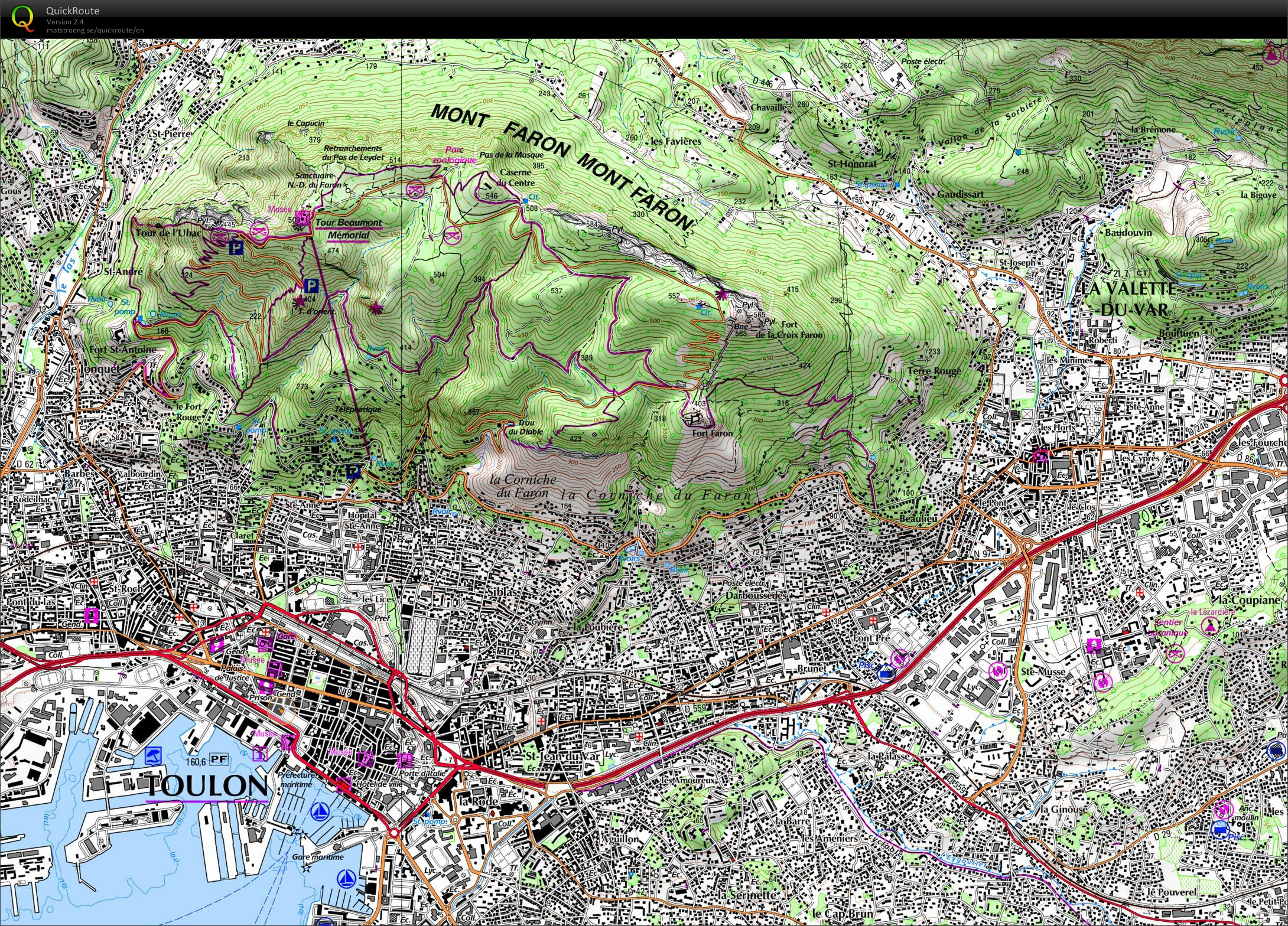Click the Fort St-Antoine label
Viewport: 1288px width, 926px height.
tap(123, 349)
